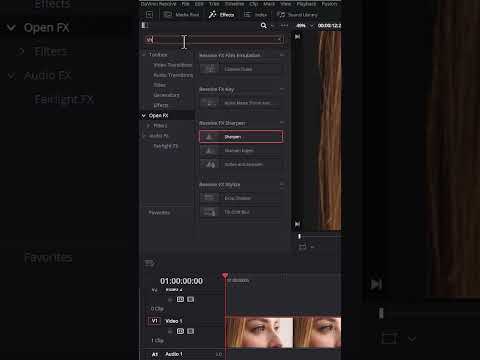Click the viewer mode icon below the scrubber
Screen dimensions: 480x360
click(x=302, y=247)
